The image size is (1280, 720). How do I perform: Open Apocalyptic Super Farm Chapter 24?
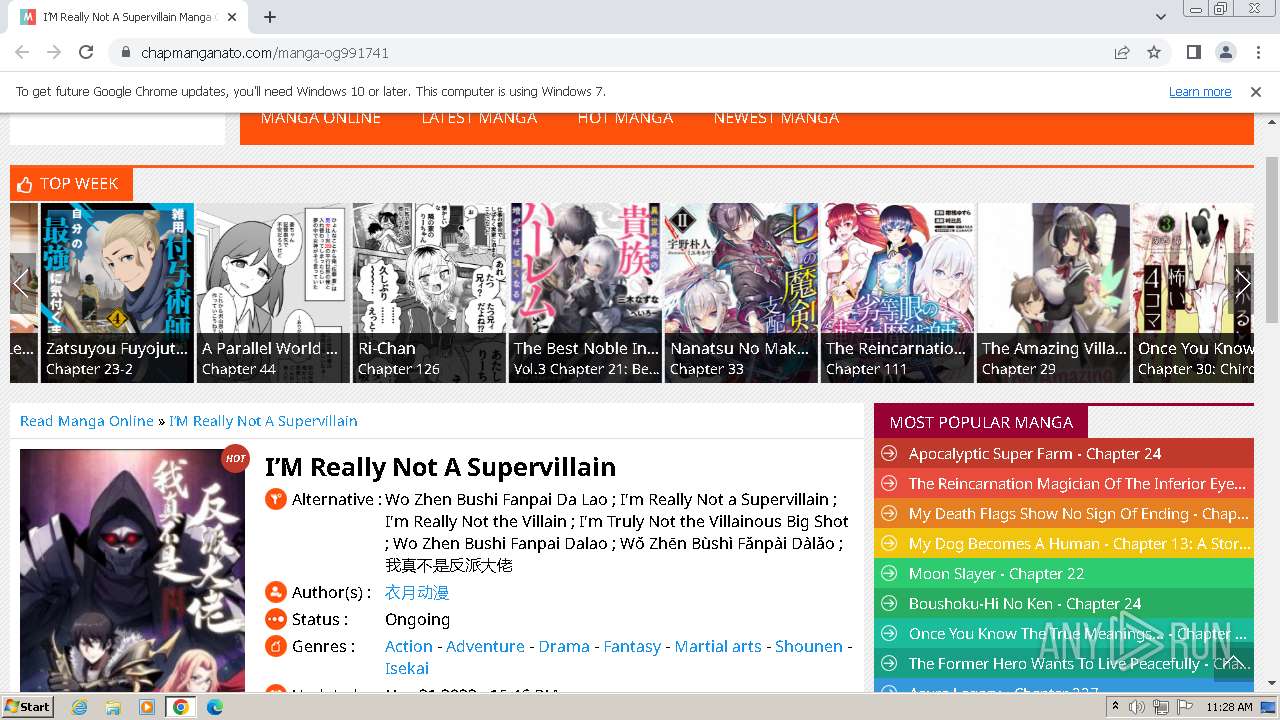[1035, 454]
